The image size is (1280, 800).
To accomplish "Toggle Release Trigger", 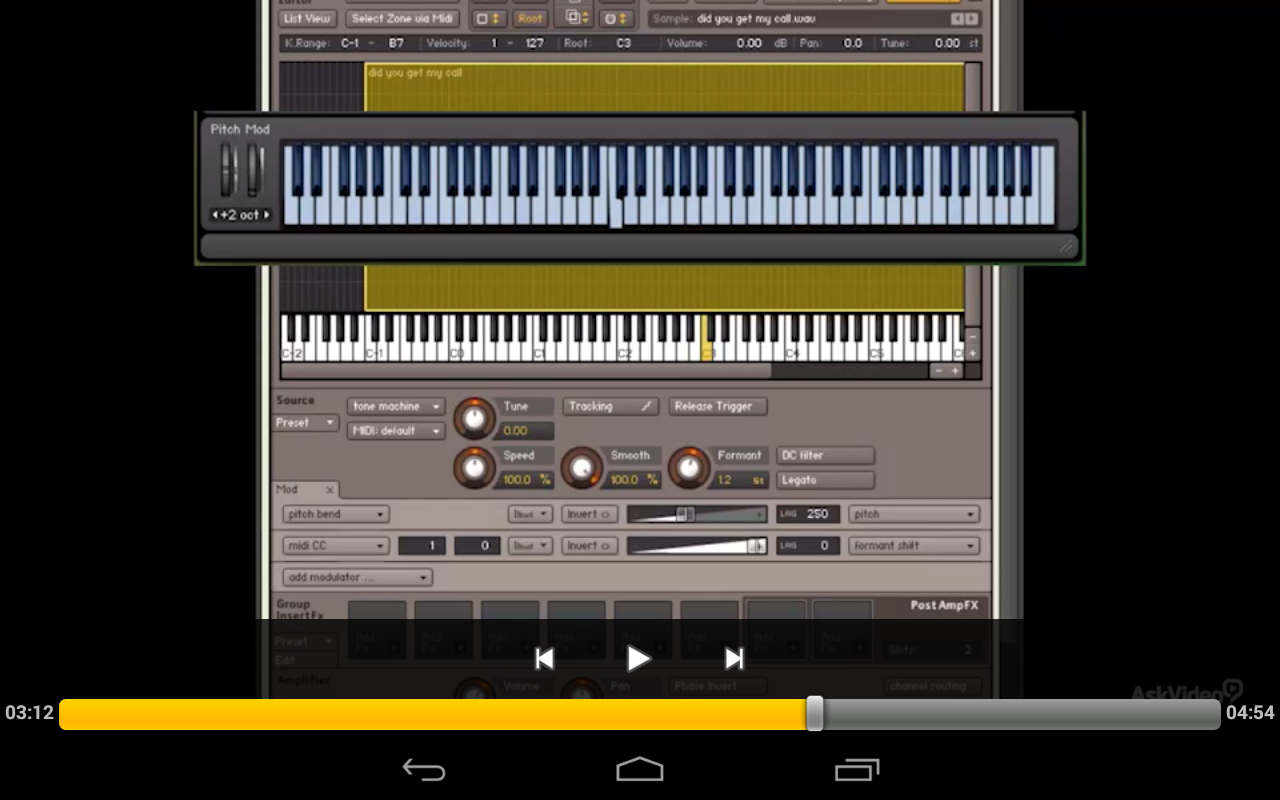I will click(x=718, y=407).
